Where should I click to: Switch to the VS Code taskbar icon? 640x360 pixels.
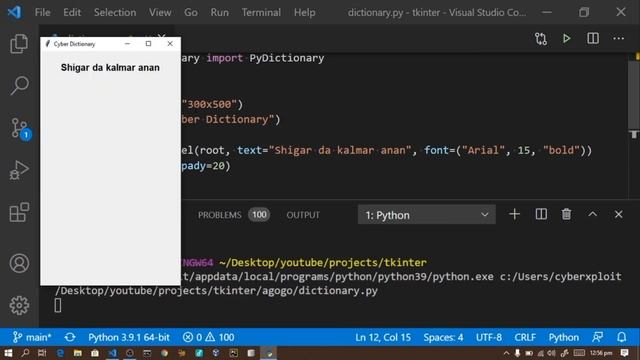[x=113, y=353]
